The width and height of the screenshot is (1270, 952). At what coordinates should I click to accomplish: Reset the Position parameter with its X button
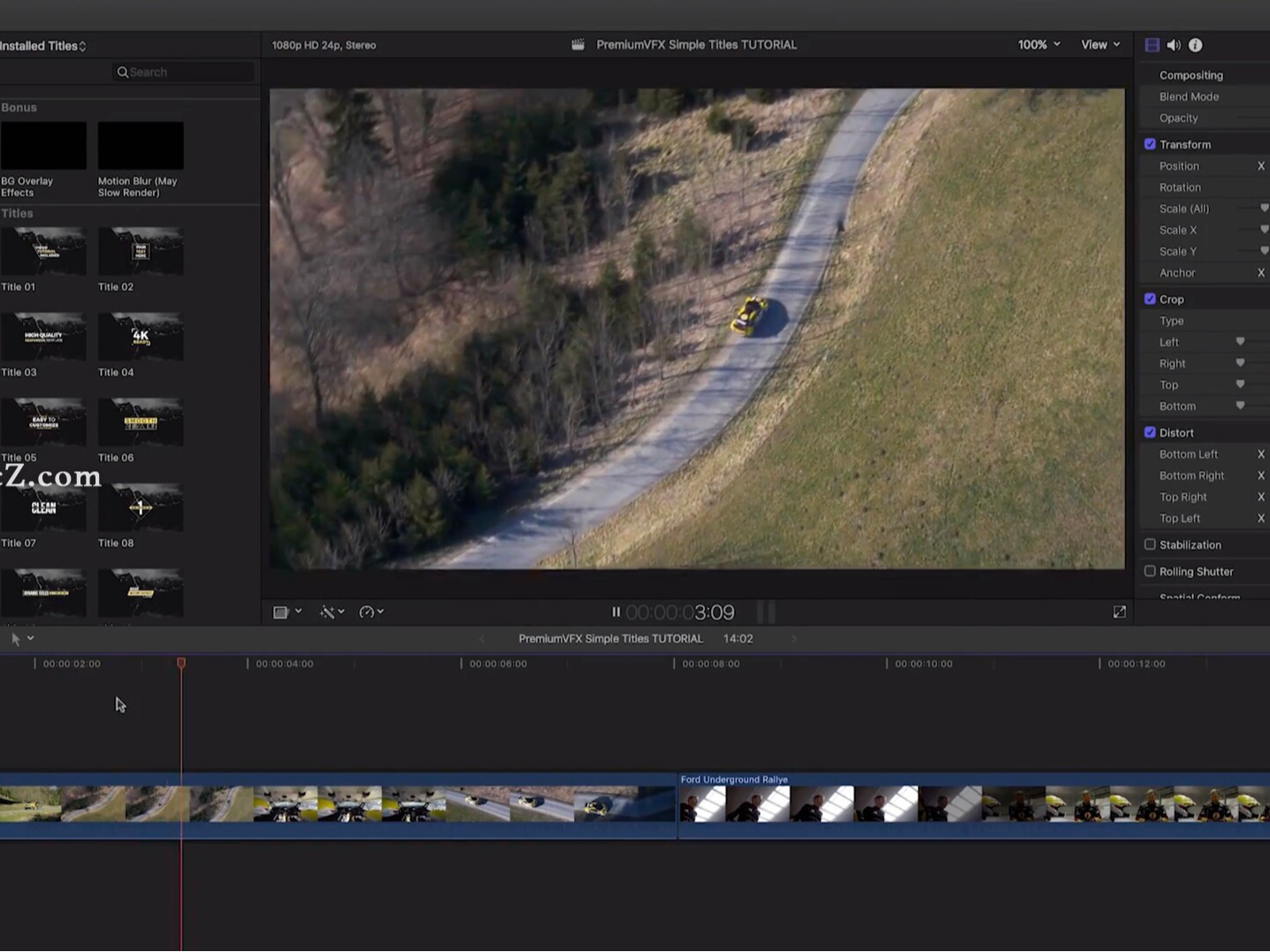[x=1261, y=165]
